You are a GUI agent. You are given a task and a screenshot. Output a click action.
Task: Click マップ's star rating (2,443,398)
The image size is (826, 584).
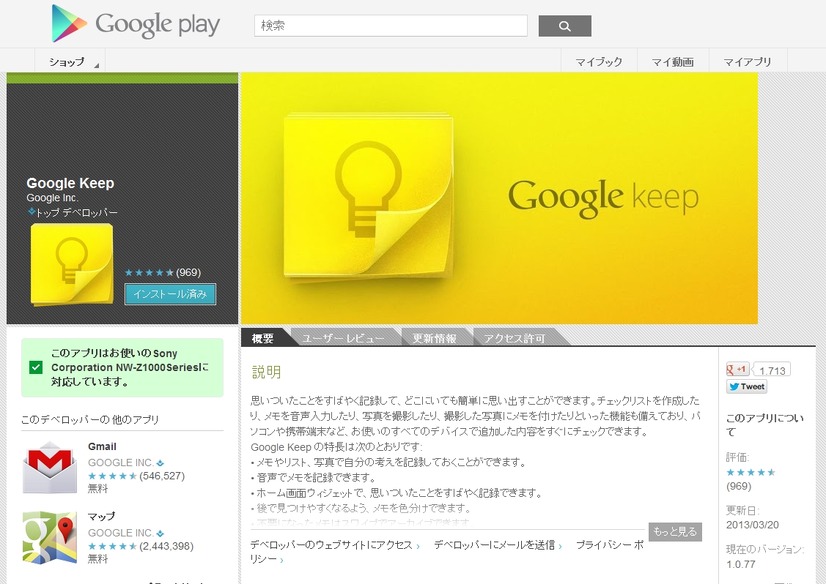tap(141, 546)
